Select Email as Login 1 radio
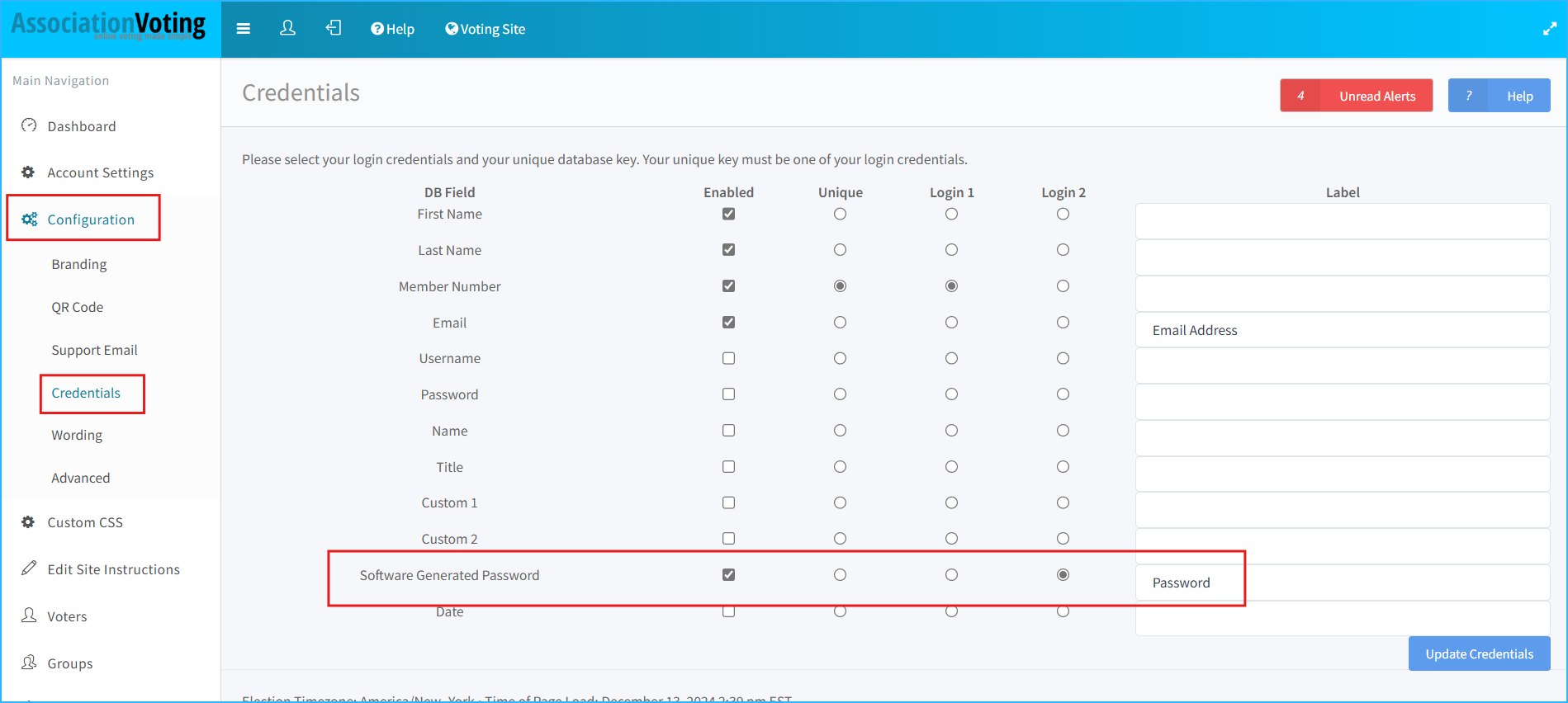The image size is (1568, 703). click(x=951, y=323)
